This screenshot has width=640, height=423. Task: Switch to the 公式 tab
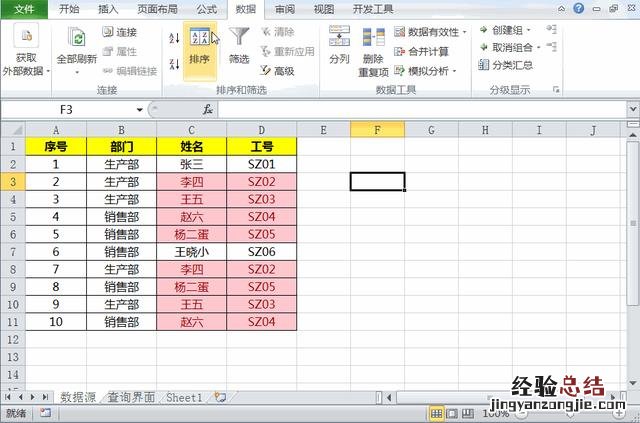(206, 9)
